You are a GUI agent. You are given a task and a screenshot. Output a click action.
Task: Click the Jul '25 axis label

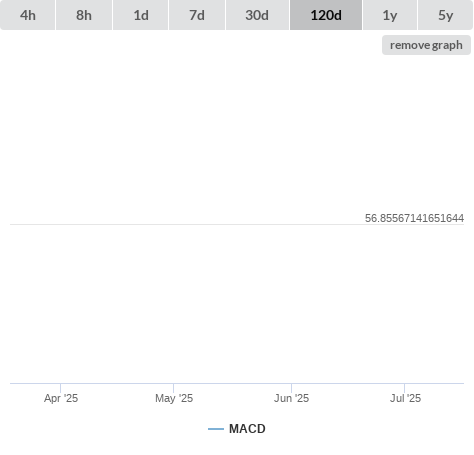(405, 398)
